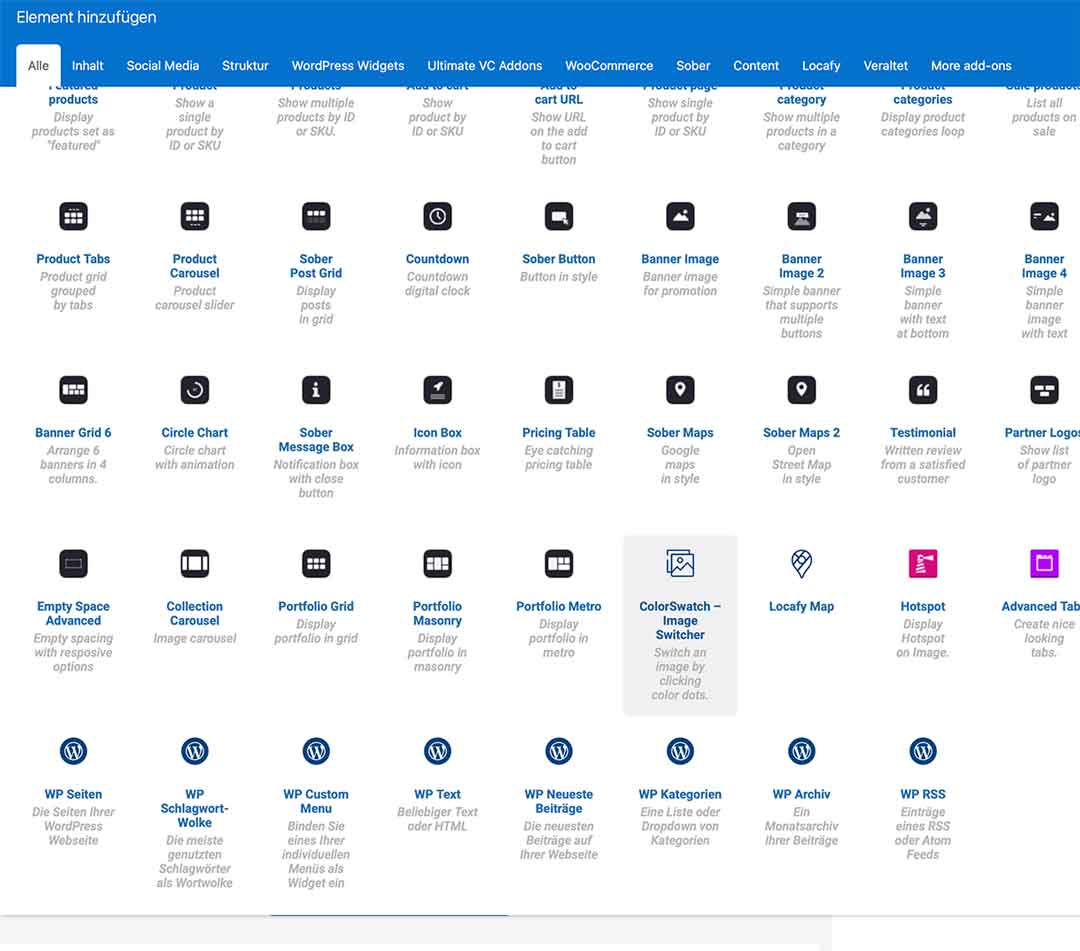This screenshot has width=1080, height=951.
Task: Click the Portfolio Masonry icon
Action: tap(437, 564)
